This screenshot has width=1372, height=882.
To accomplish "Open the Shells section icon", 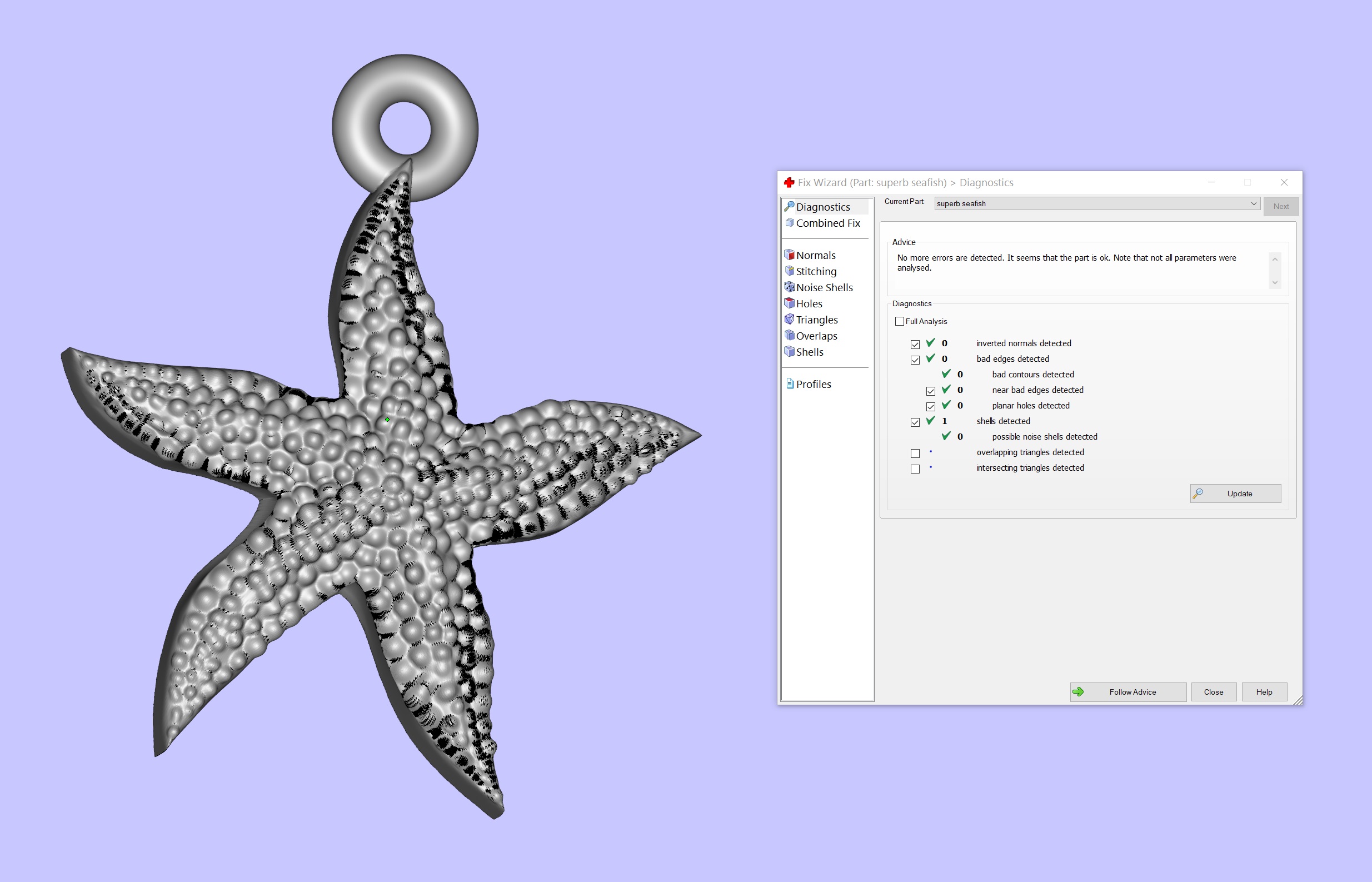I will (789, 351).
